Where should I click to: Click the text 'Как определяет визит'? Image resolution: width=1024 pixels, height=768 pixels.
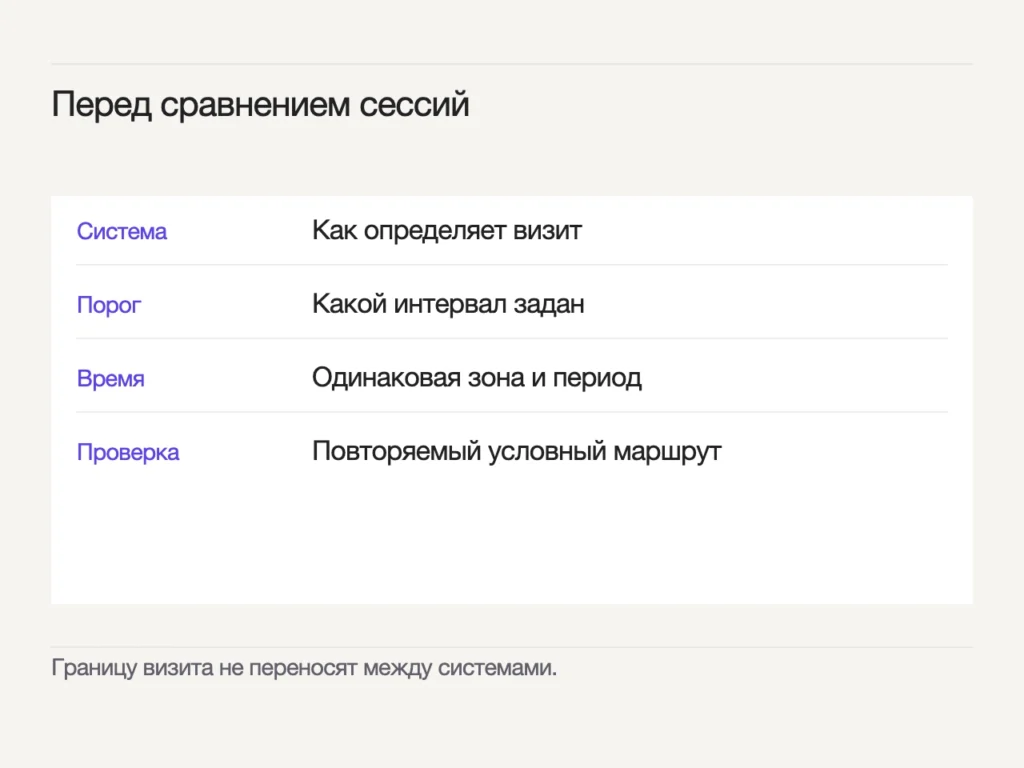point(447,231)
